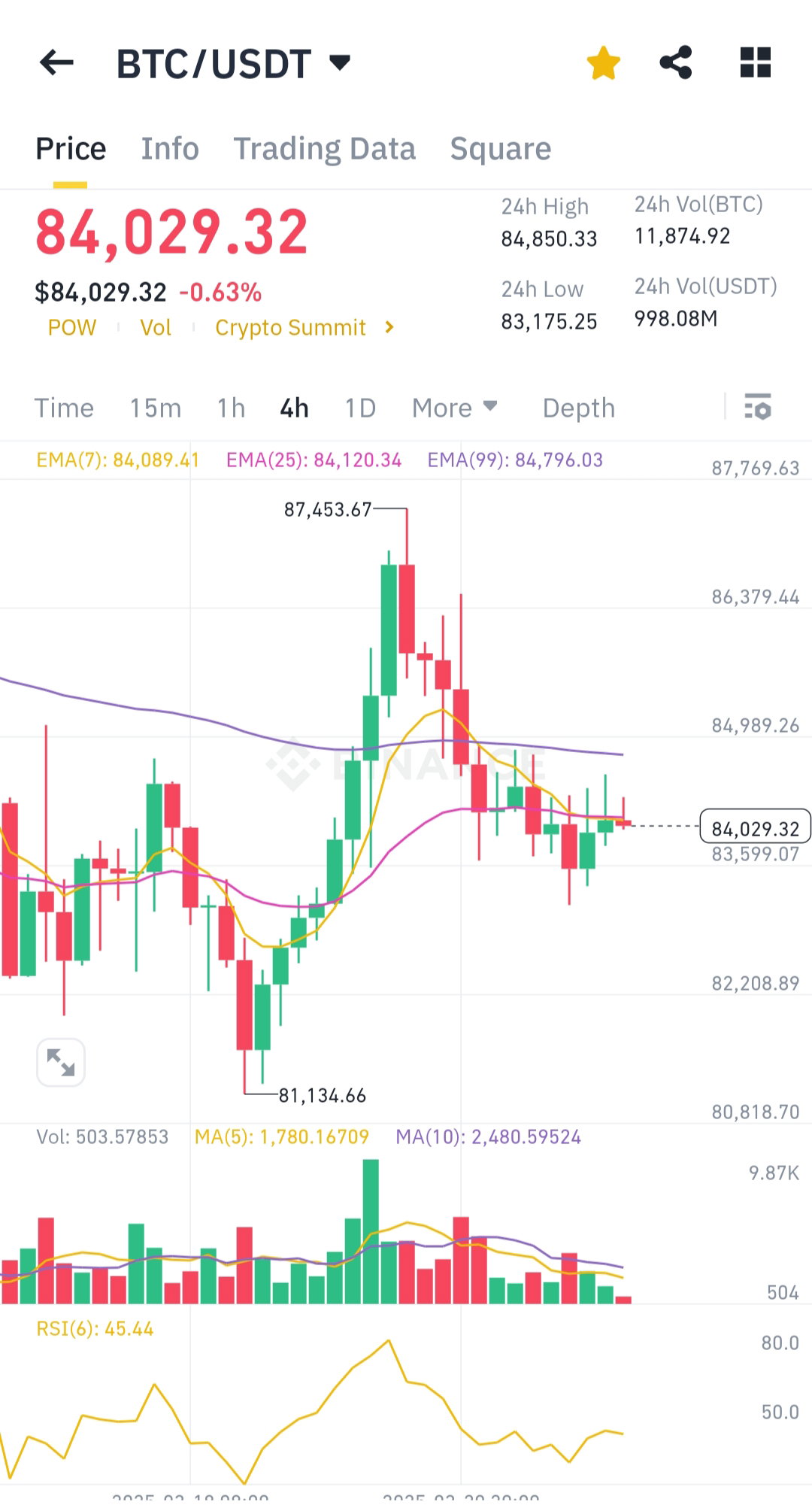Switch to the Trading Data tab
The image size is (812, 1505).
[x=324, y=149]
